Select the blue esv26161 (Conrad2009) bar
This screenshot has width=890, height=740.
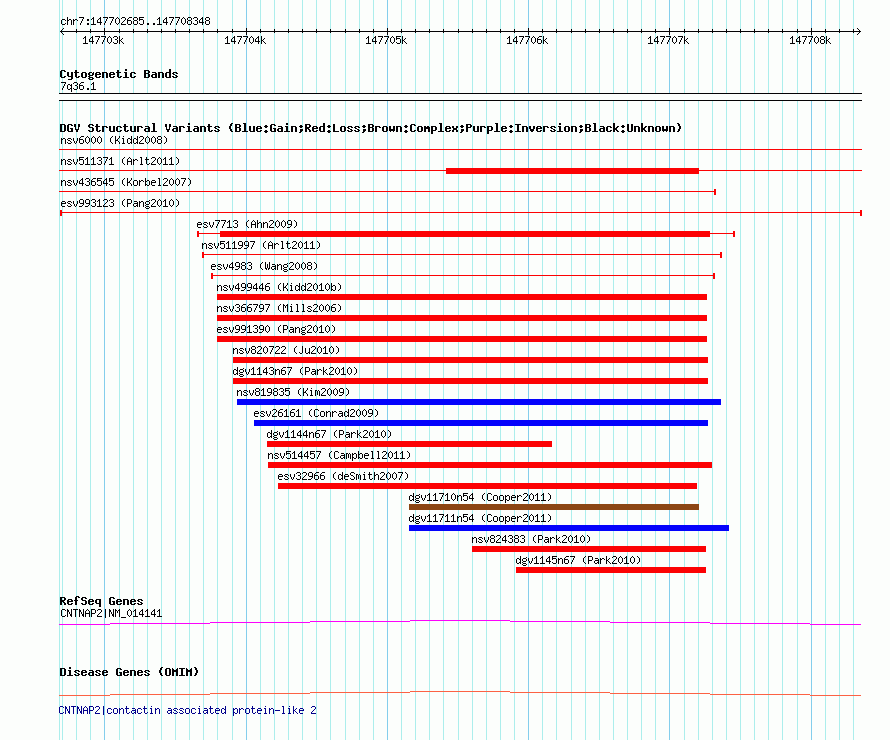(x=480, y=423)
